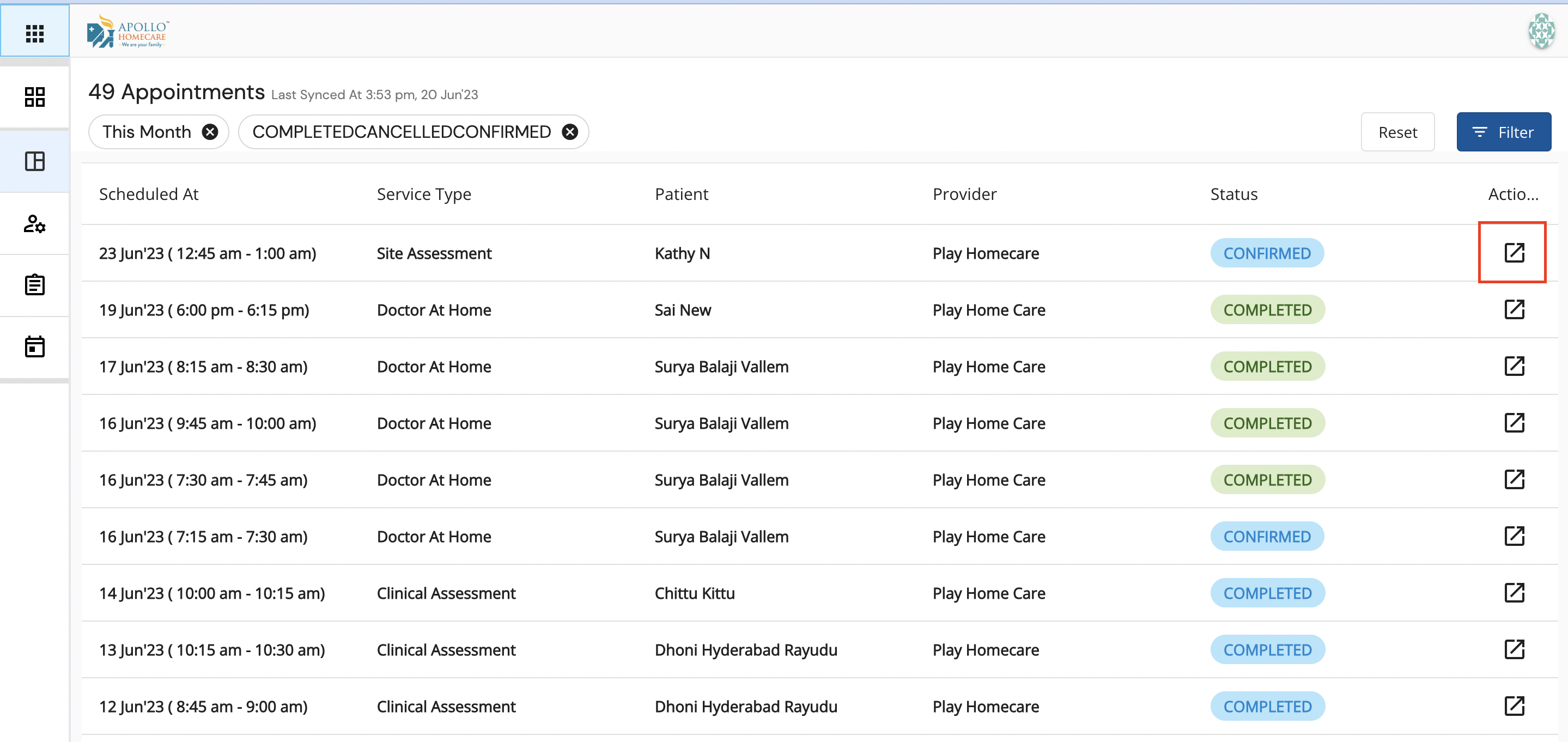Viewport: 1568px width, 742px height.
Task: Click the Scheduled At column header
Action: point(149,194)
